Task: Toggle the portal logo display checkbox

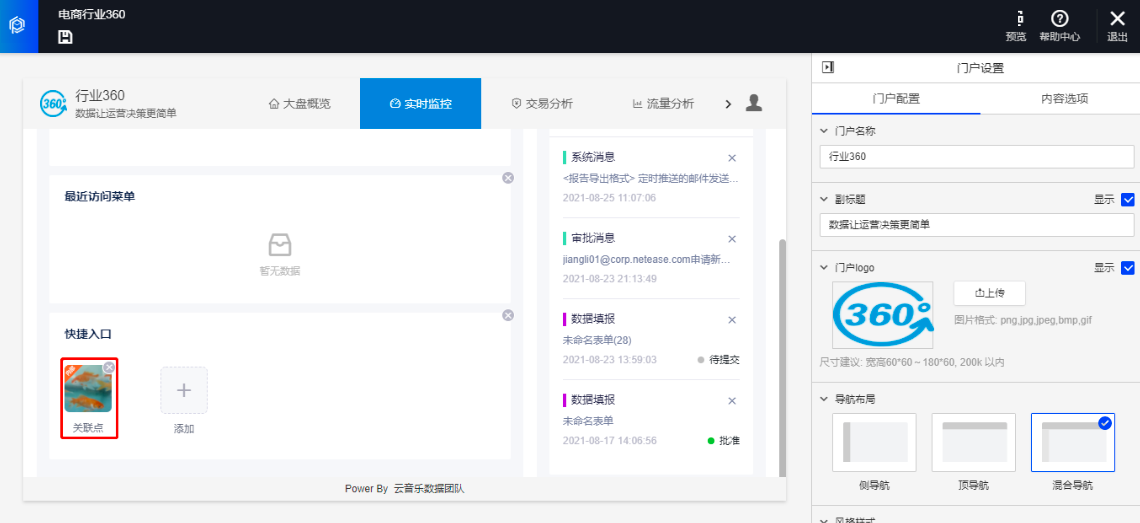Action: (1128, 268)
